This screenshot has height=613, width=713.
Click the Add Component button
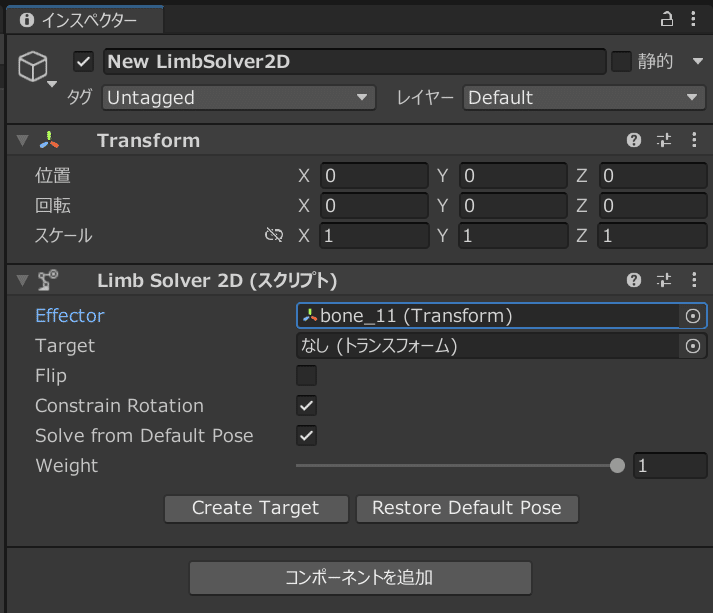[360, 578]
